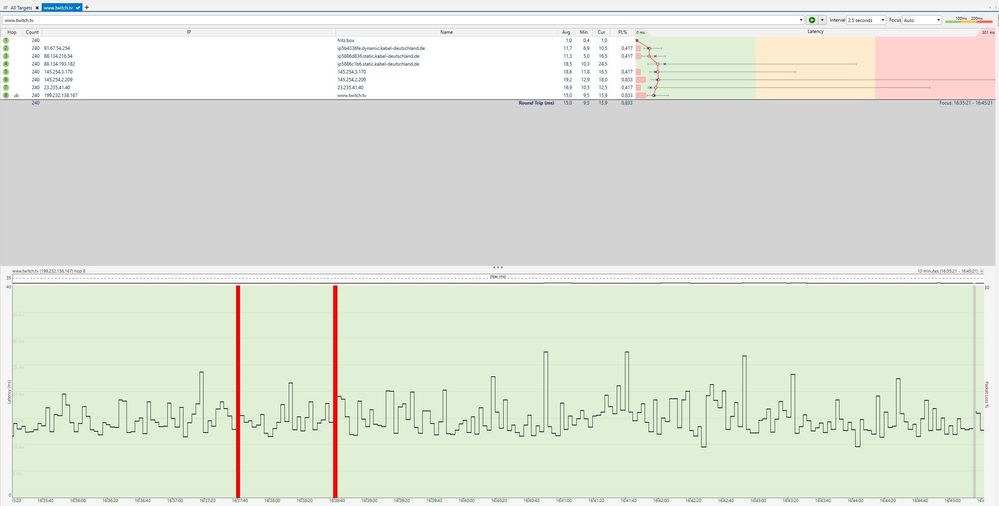Click the 0 ms latency scale label
Screen dimensions: 999x506
(x=640, y=32)
